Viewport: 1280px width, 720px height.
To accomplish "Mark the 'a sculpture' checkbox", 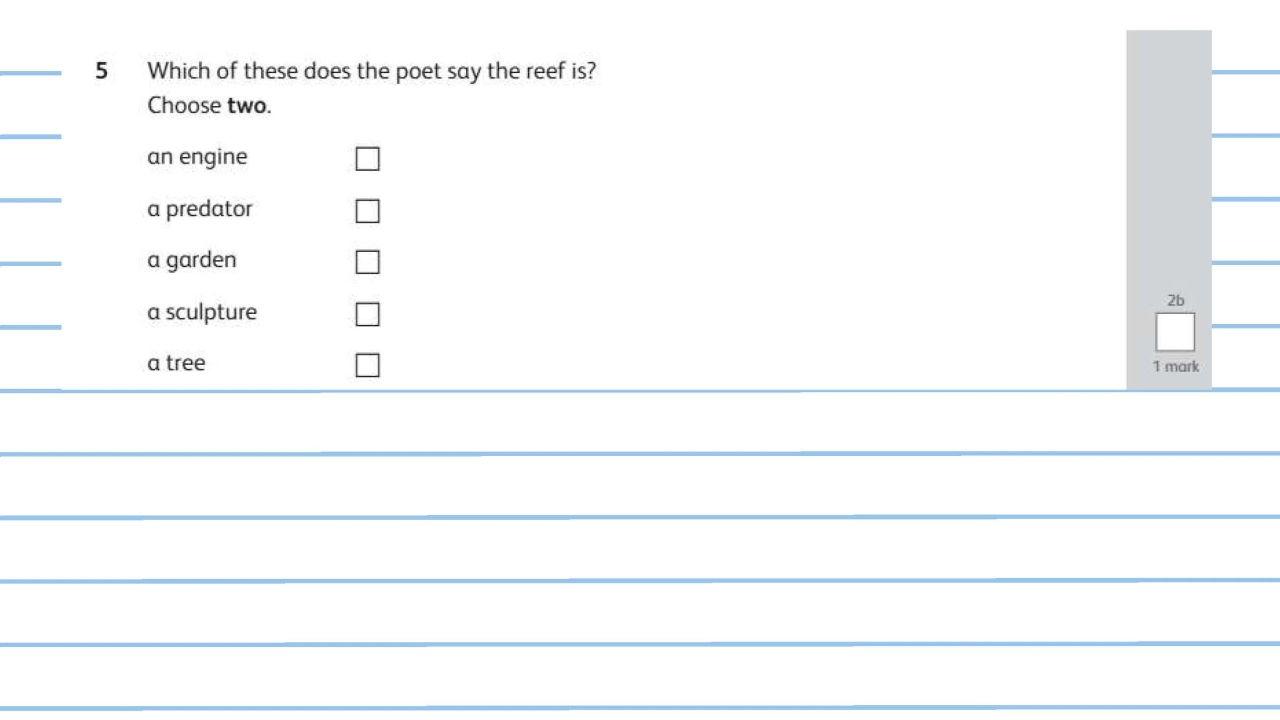I will pyautogui.click(x=368, y=314).
